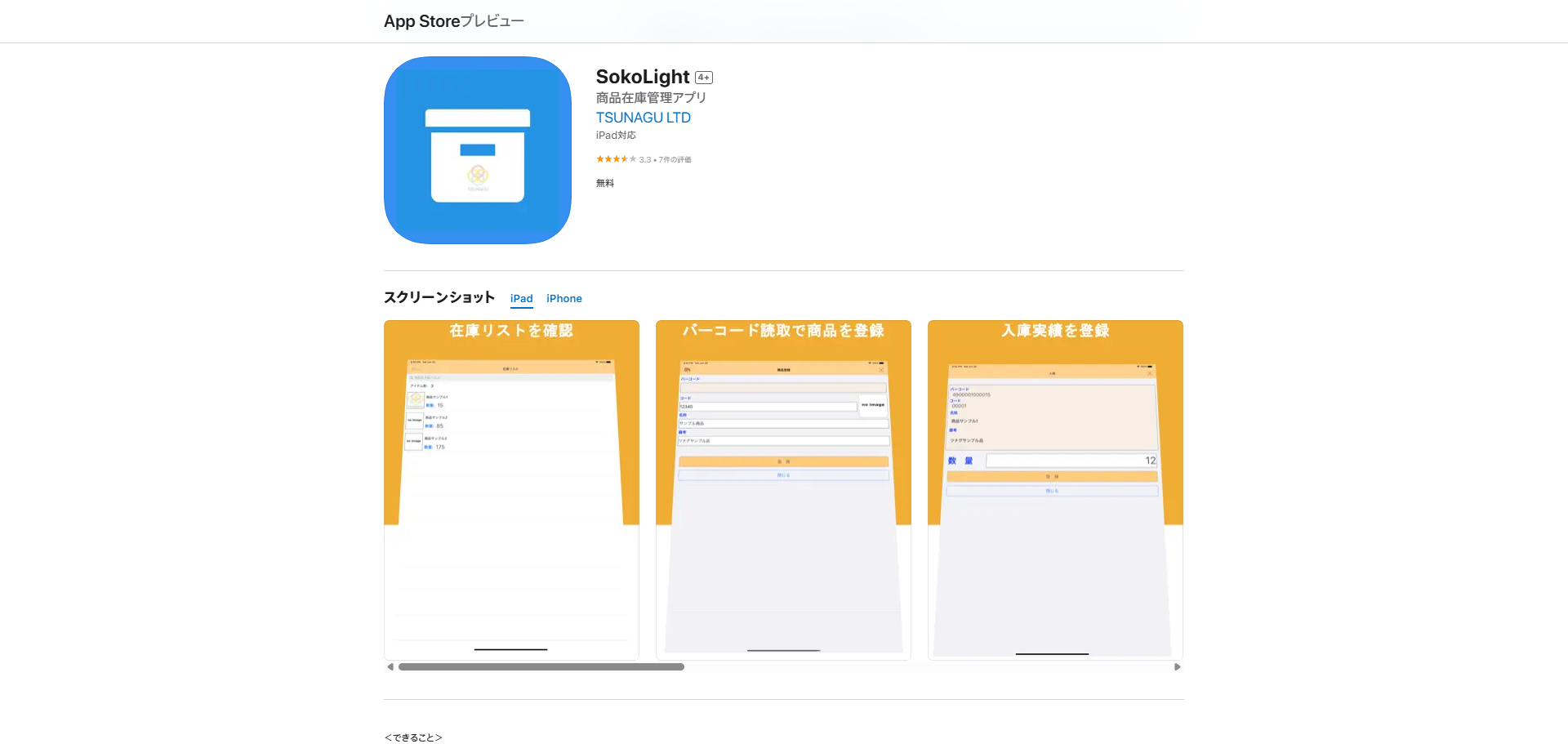Image resolution: width=1568 pixels, height=744 pixels.
Task: Click the 7件の評価 ratings count
Action: 675,160
